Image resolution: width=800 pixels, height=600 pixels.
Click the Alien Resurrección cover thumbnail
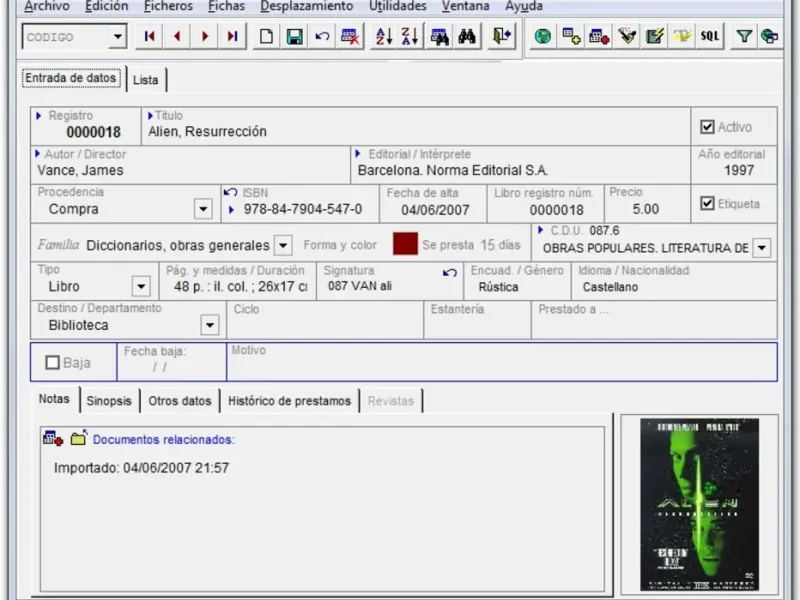(699, 505)
